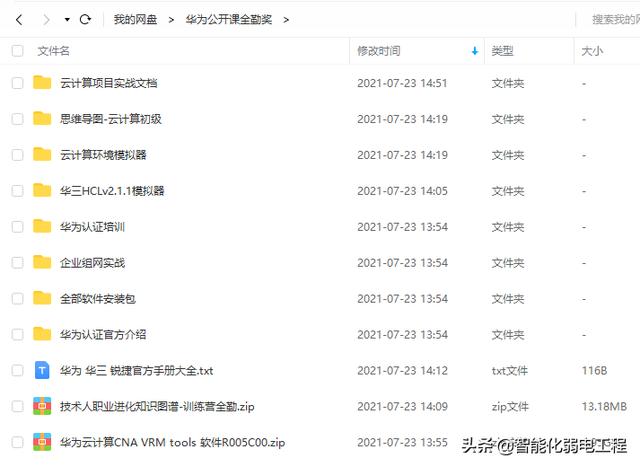640x467 pixels.
Task: Click folder icon of 华为认证官方介绍
Action: (x=42, y=334)
